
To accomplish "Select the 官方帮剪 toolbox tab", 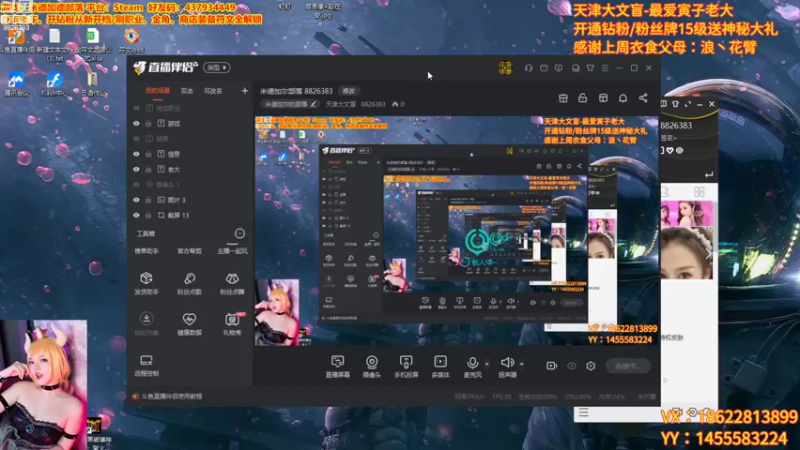I will pyautogui.click(x=189, y=251).
